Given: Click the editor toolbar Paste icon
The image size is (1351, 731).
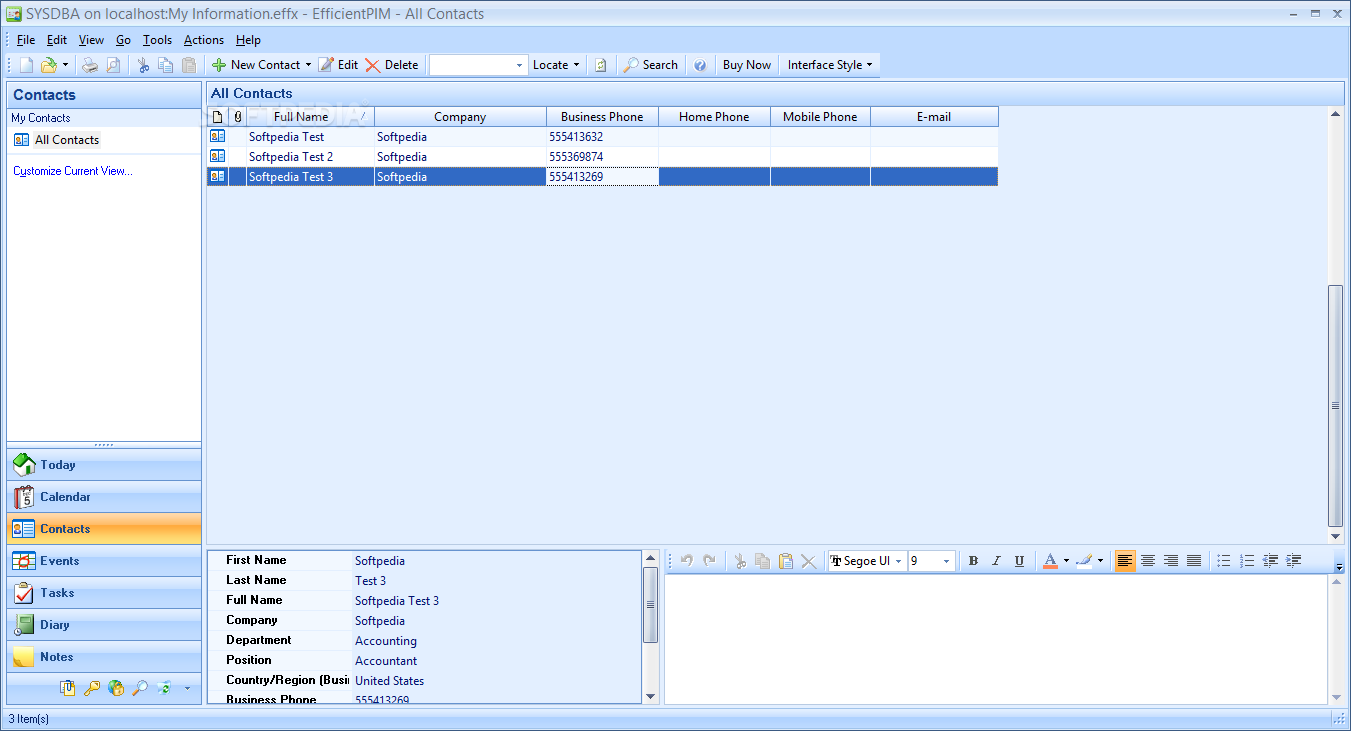Looking at the screenshot, I should coord(786,561).
